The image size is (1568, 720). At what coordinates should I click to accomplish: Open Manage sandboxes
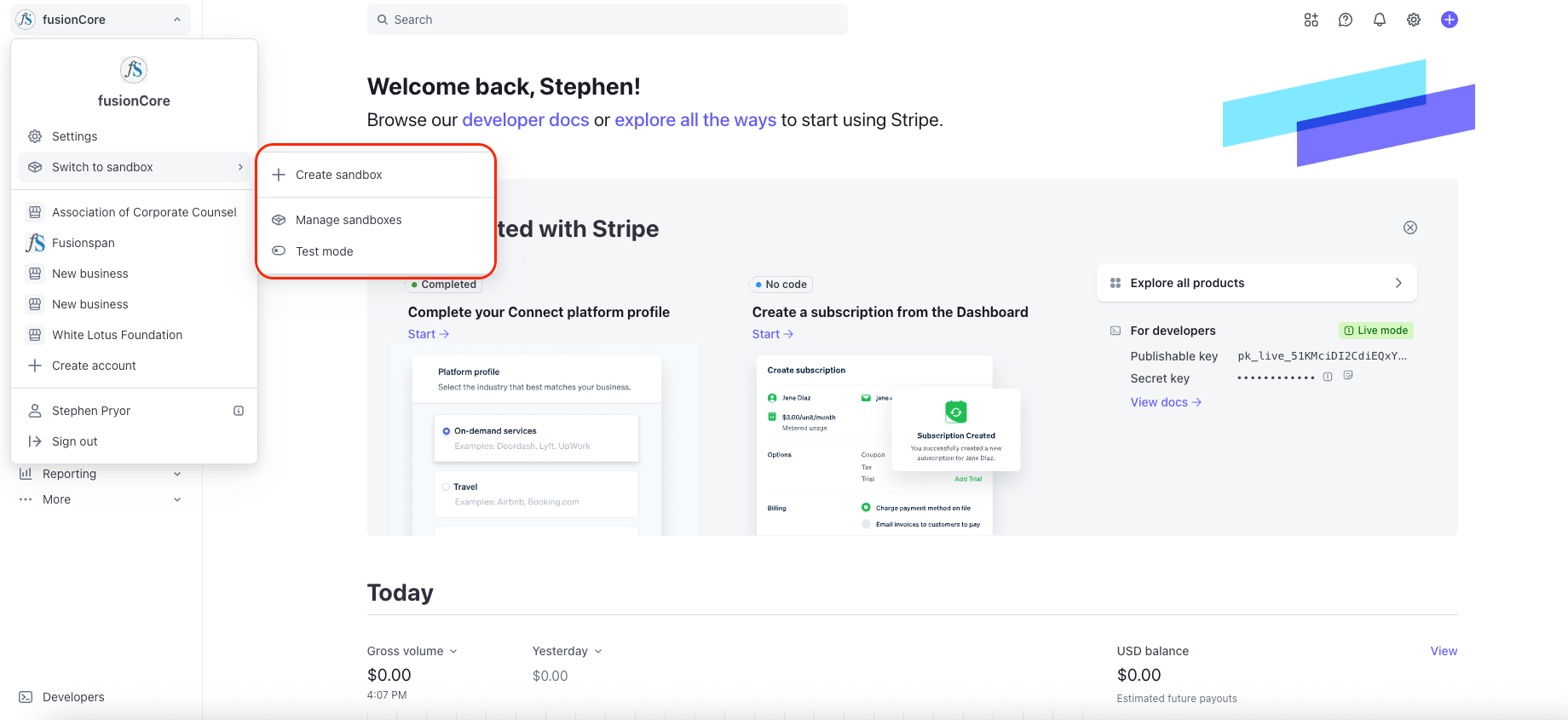coord(376,220)
